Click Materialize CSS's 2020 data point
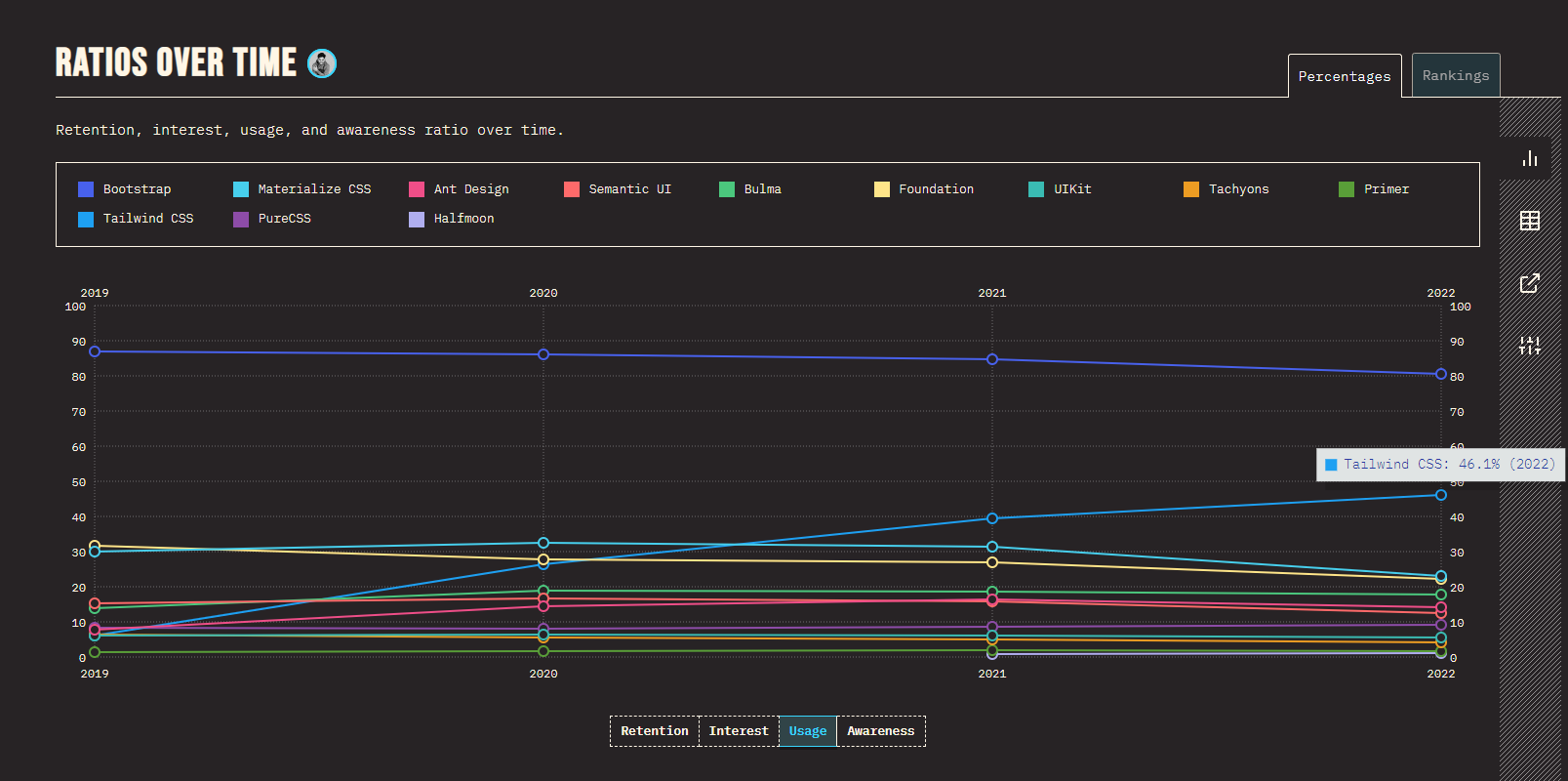 point(543,543)
